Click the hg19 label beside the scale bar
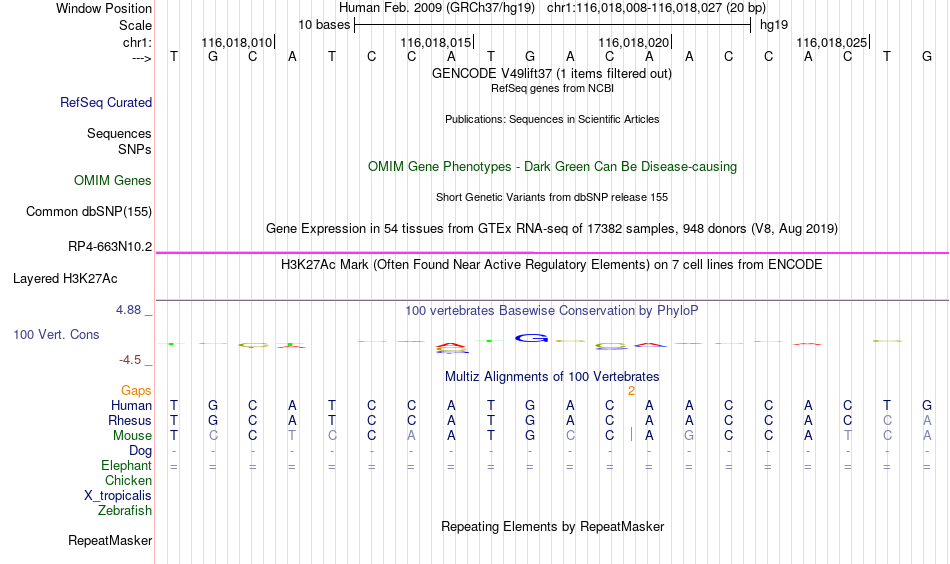The height and width of the screenshot is (564, 950). point(774,25)
